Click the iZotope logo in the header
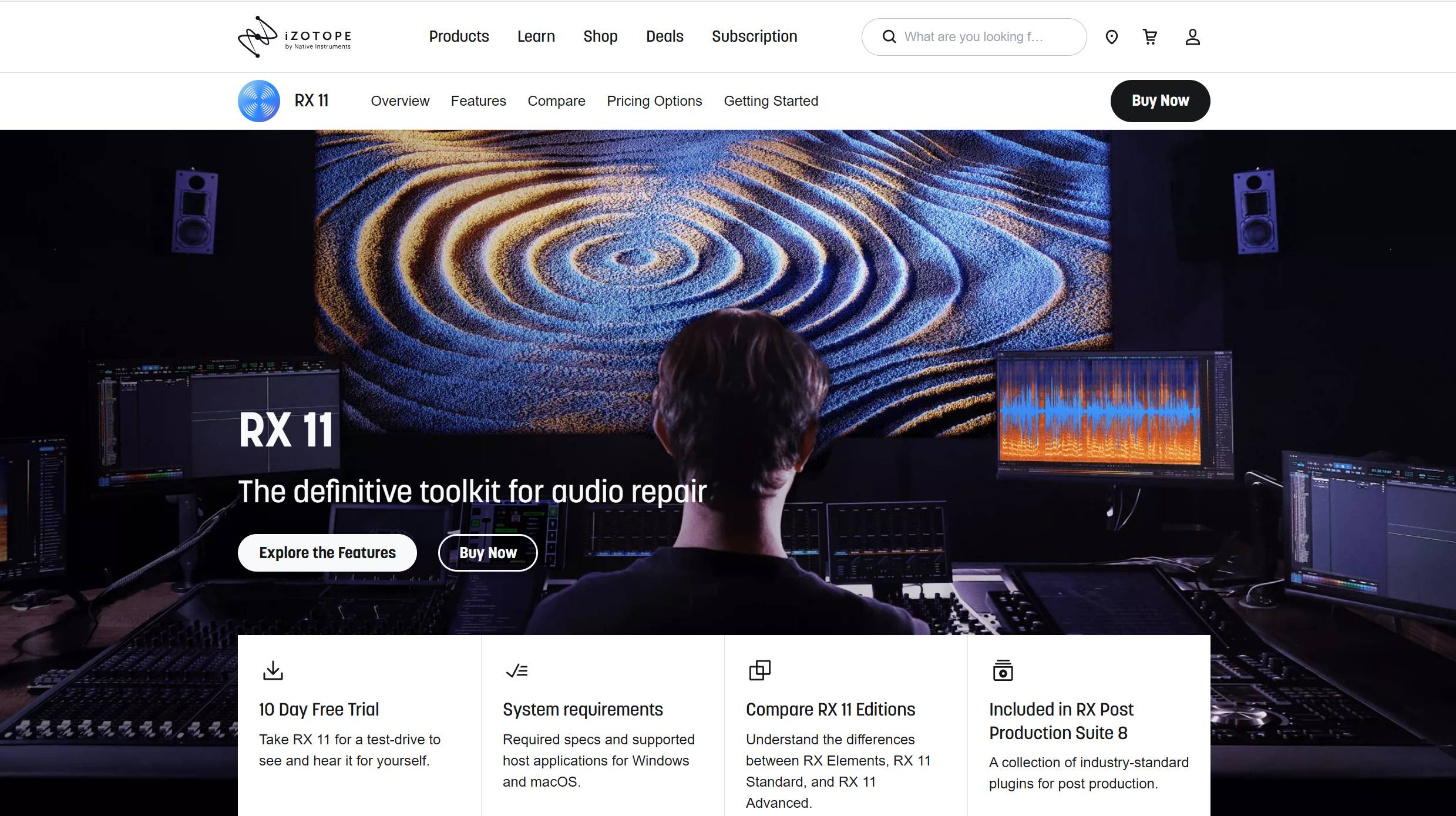The height and width of the screenshot is (816, 1456). tap(294, 36)
